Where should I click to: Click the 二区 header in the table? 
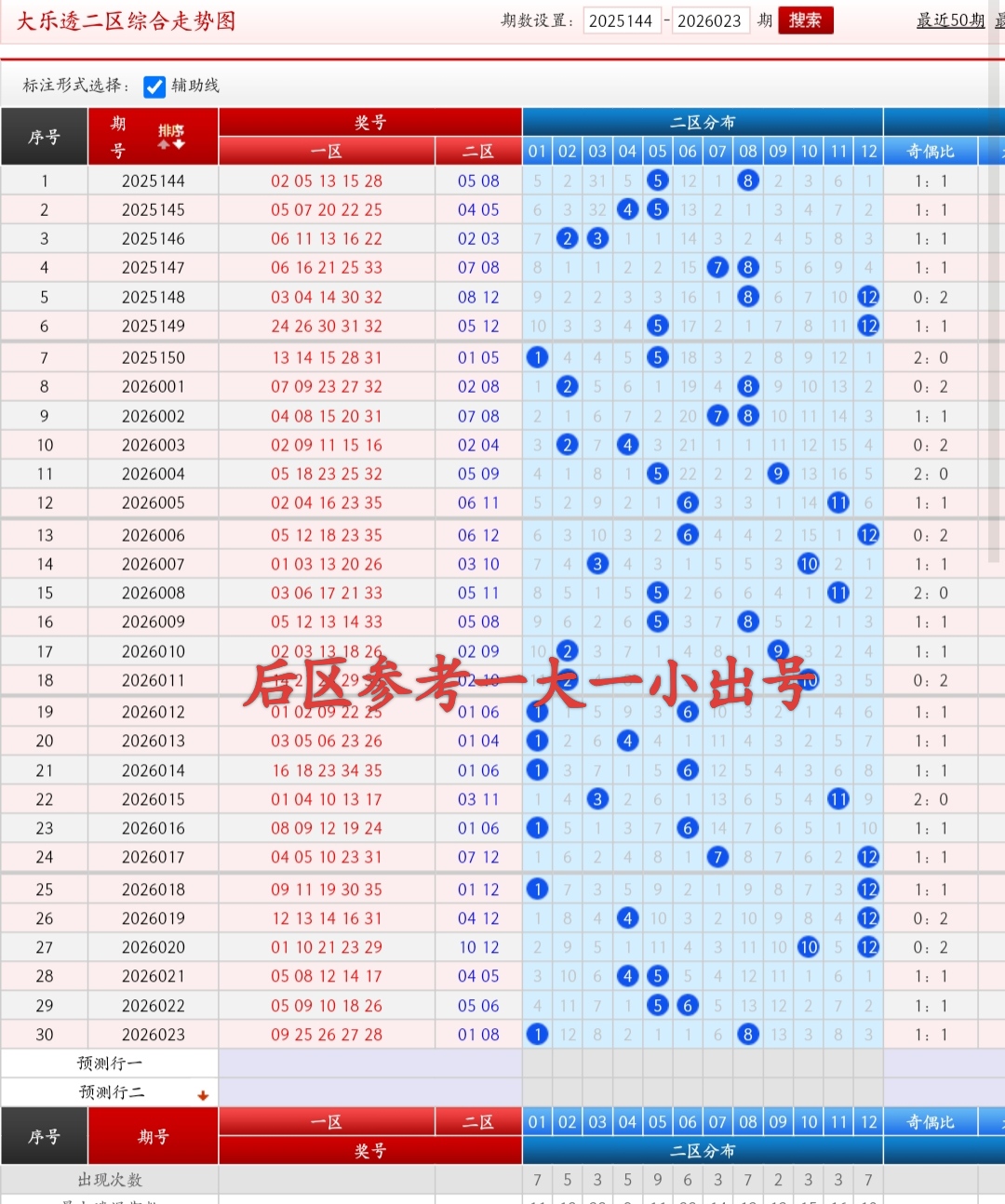pos(477,150)
